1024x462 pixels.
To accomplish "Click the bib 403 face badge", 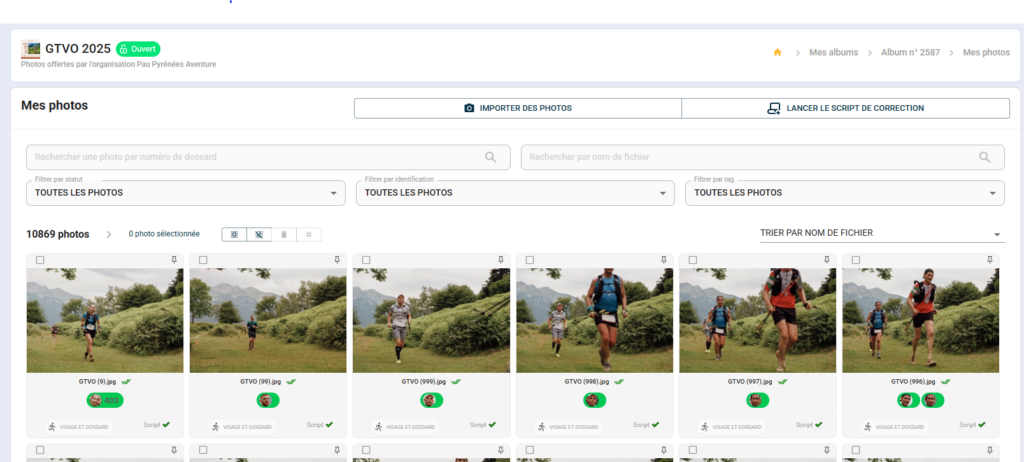I will click(104, 400).
